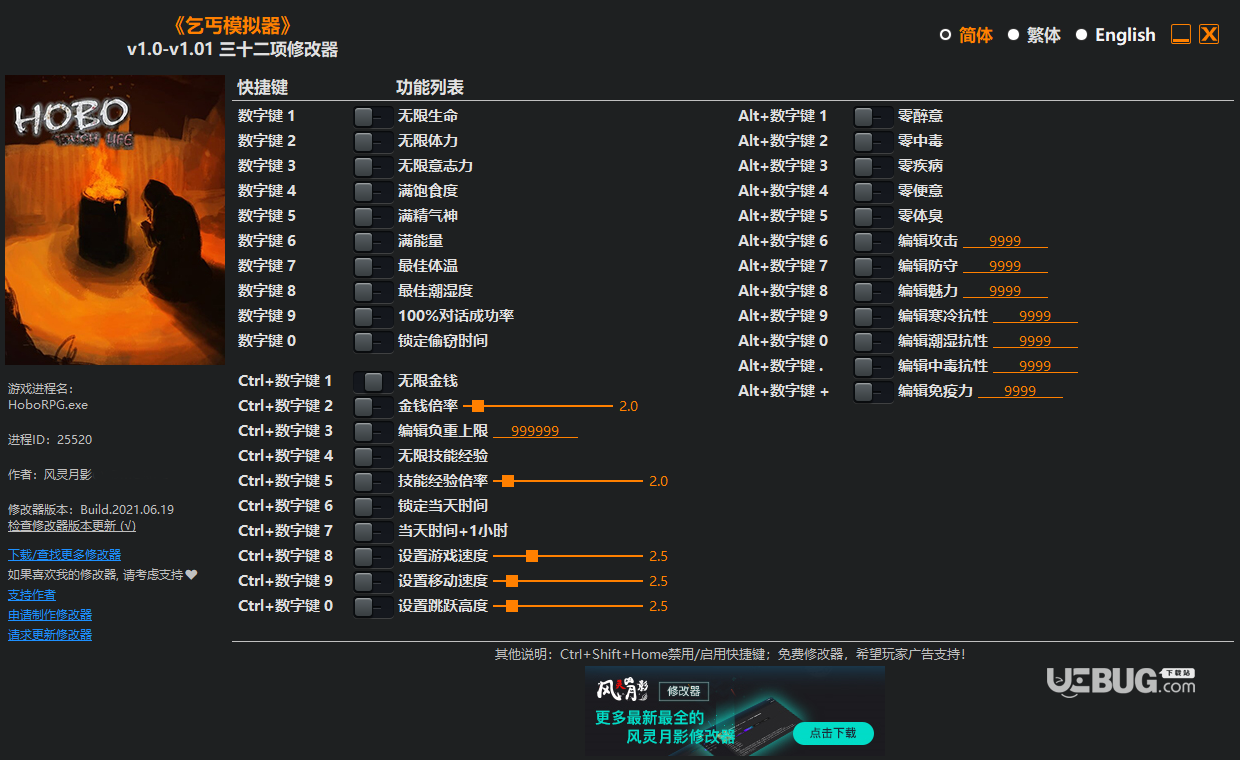The width and height of the screenshot is (1240, 760).
Task: Toggle 锁定当天时间 switch
Action: click(x=374, y=506)
